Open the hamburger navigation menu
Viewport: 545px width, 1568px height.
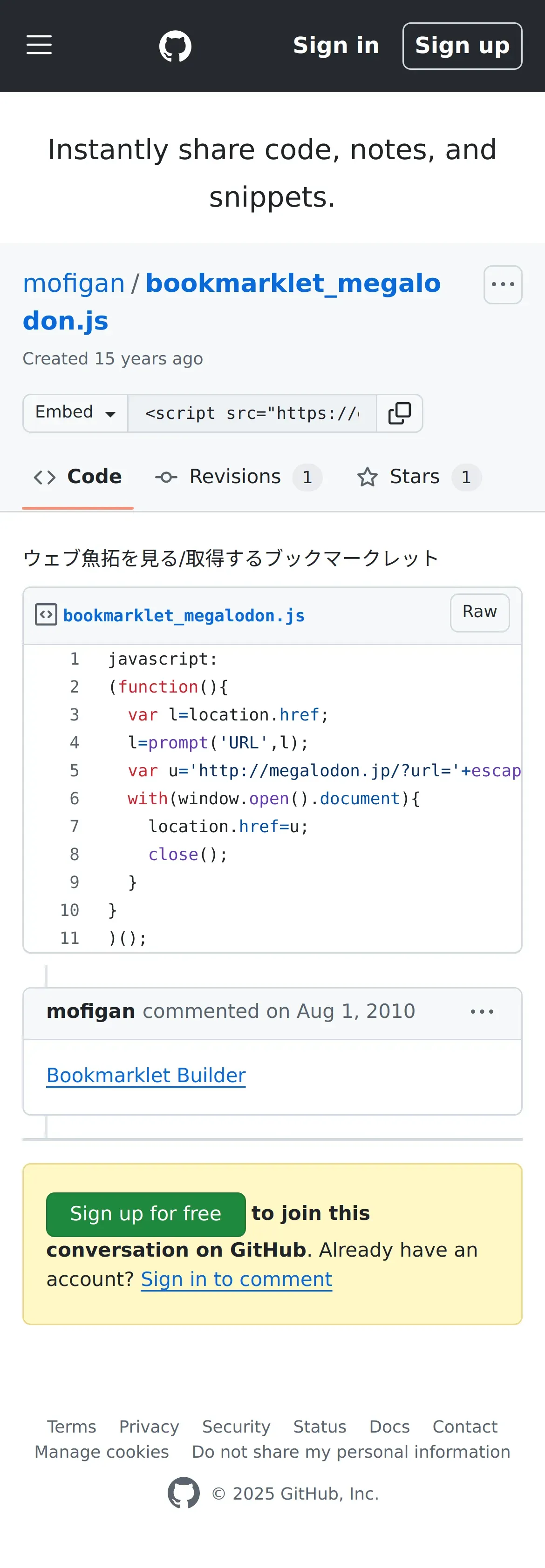pyautogui.click(x=39, y=46)
